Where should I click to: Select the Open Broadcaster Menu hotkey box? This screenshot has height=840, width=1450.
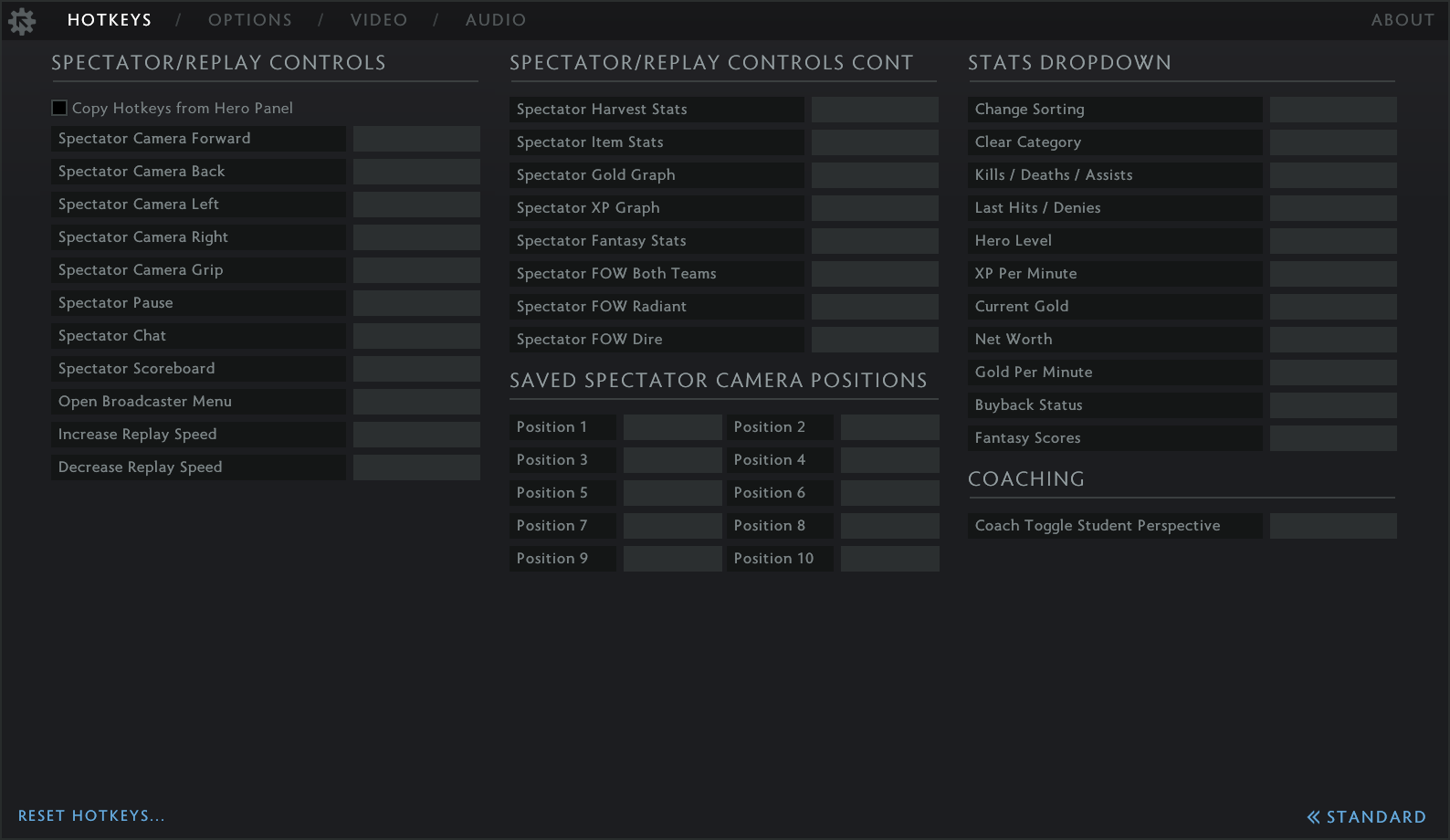tap(416, 402)
